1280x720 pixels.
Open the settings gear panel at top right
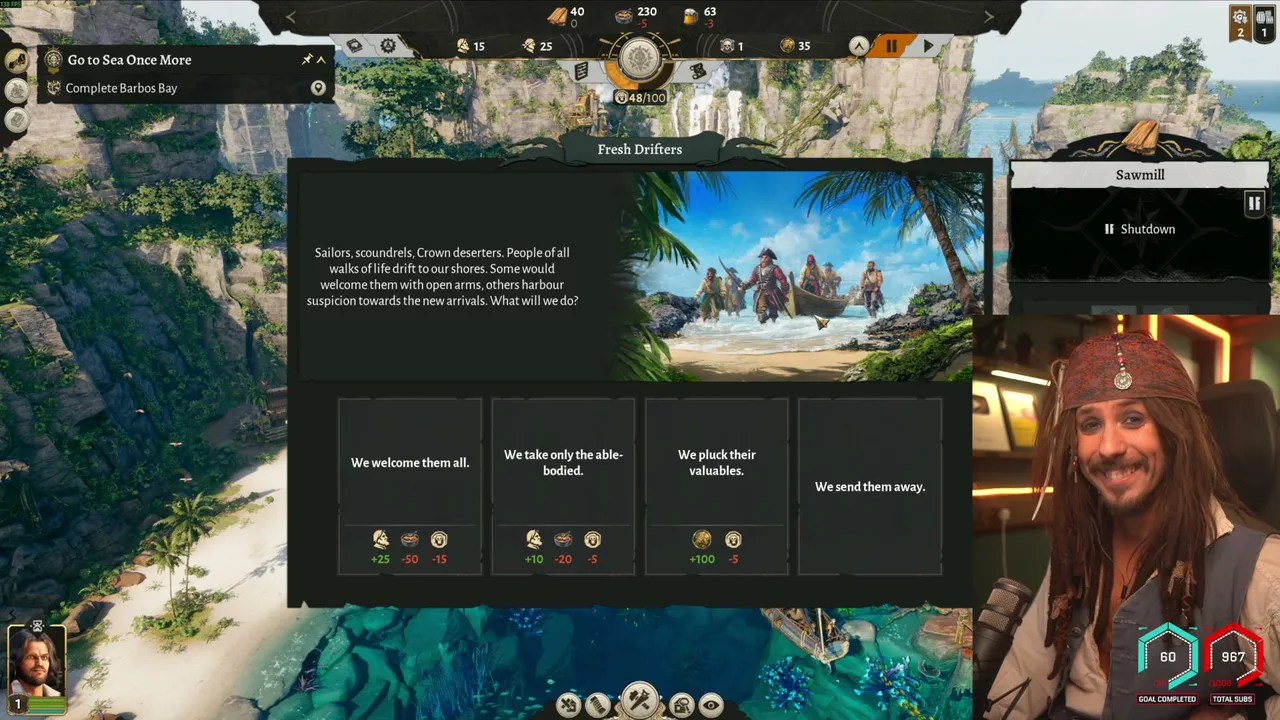tap(1240, 23)
